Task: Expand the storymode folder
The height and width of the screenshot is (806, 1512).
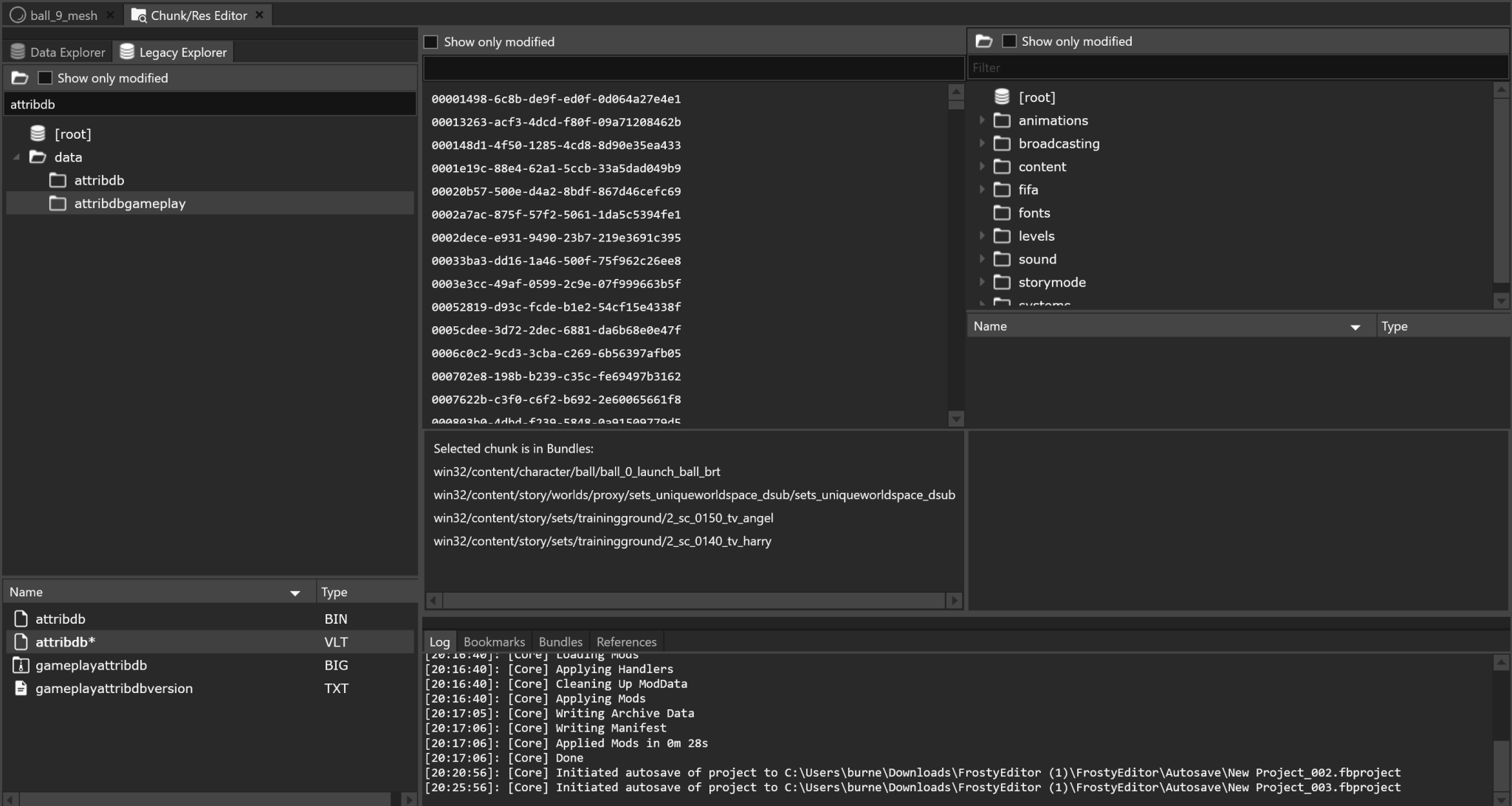Action: tap(982, 282)
